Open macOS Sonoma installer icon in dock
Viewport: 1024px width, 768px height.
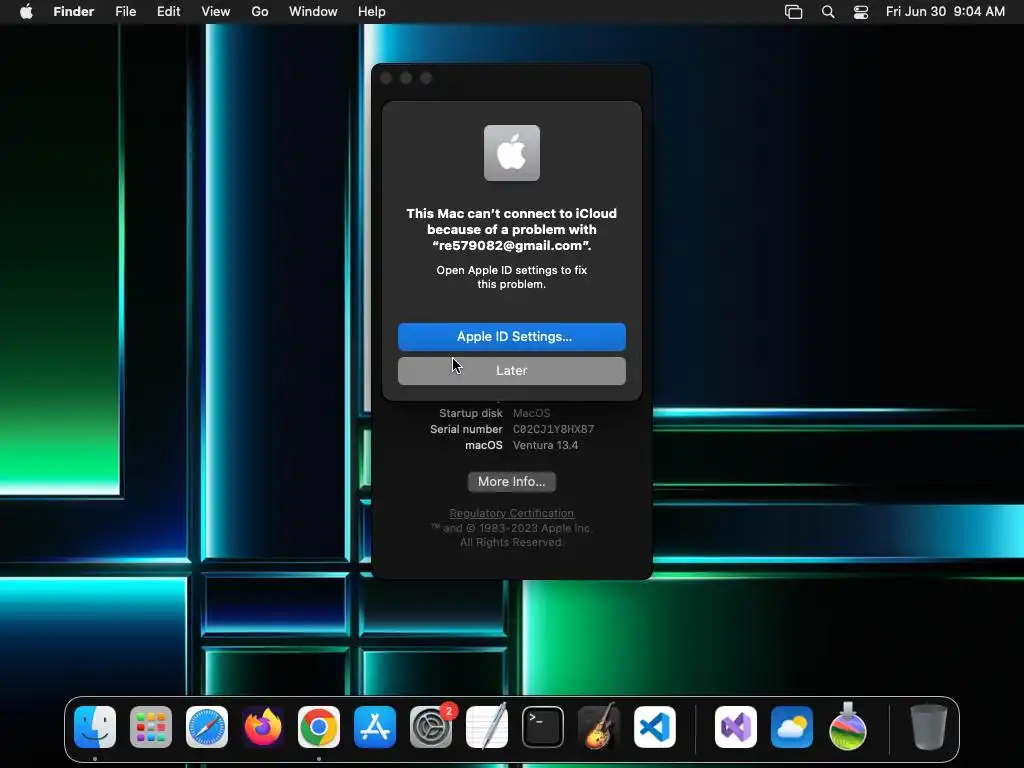[x=848, y=727]
